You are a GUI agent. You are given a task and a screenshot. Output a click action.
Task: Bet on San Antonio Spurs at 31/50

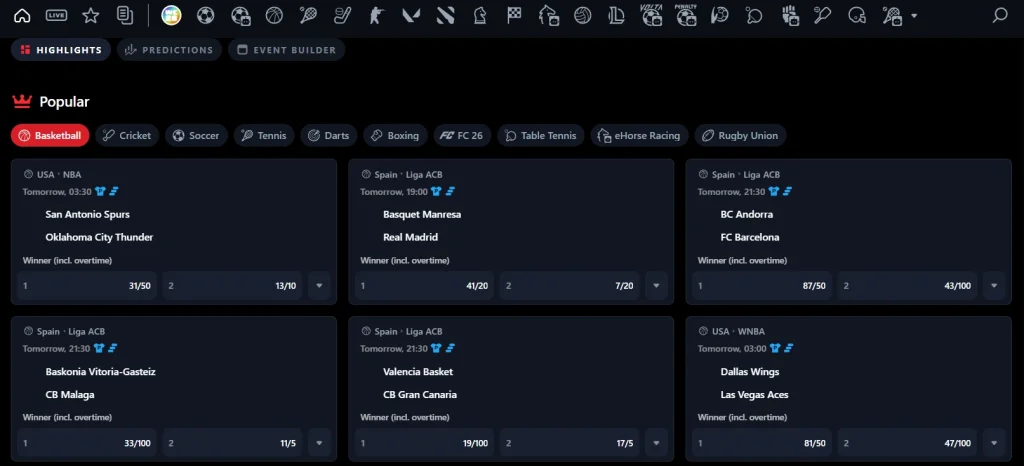click(88, 286)
